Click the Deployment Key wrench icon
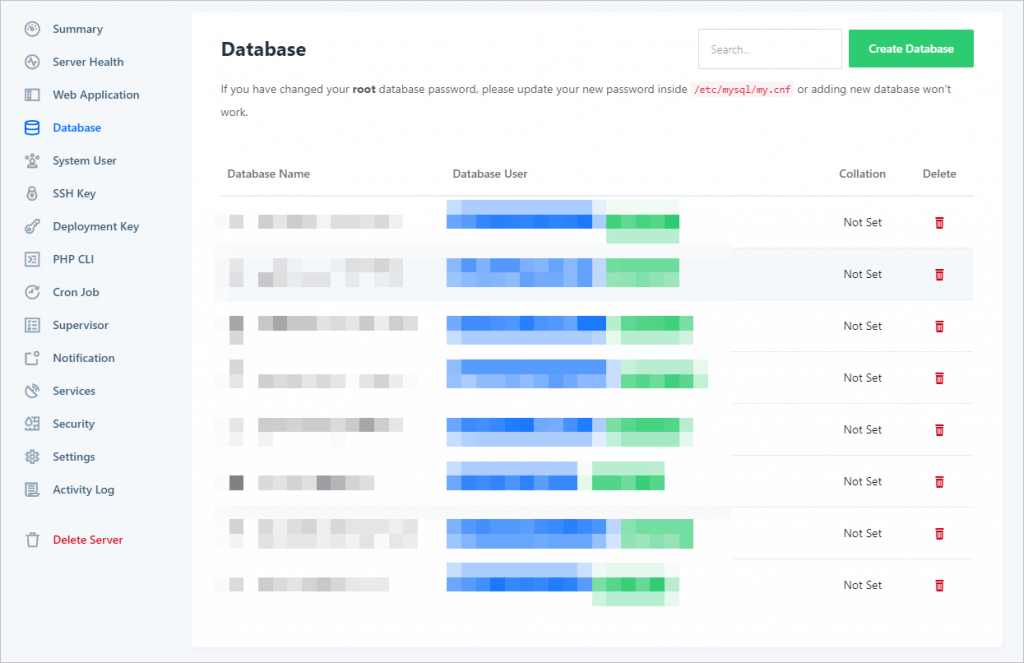Image resolution: width=1024 pixels, height=663 pixels. click(x=31, y=226)
